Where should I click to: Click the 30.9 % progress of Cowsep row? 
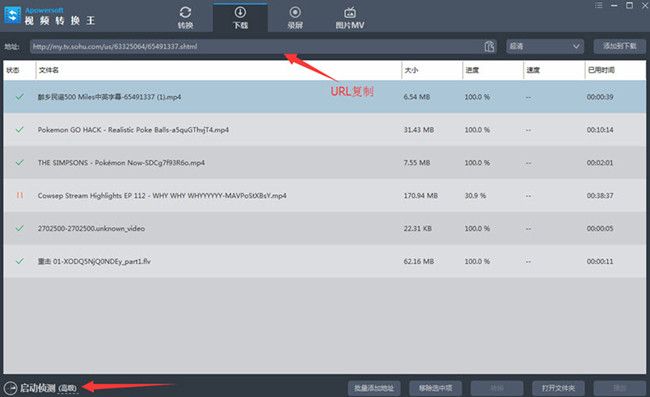[x=475, y=195]
